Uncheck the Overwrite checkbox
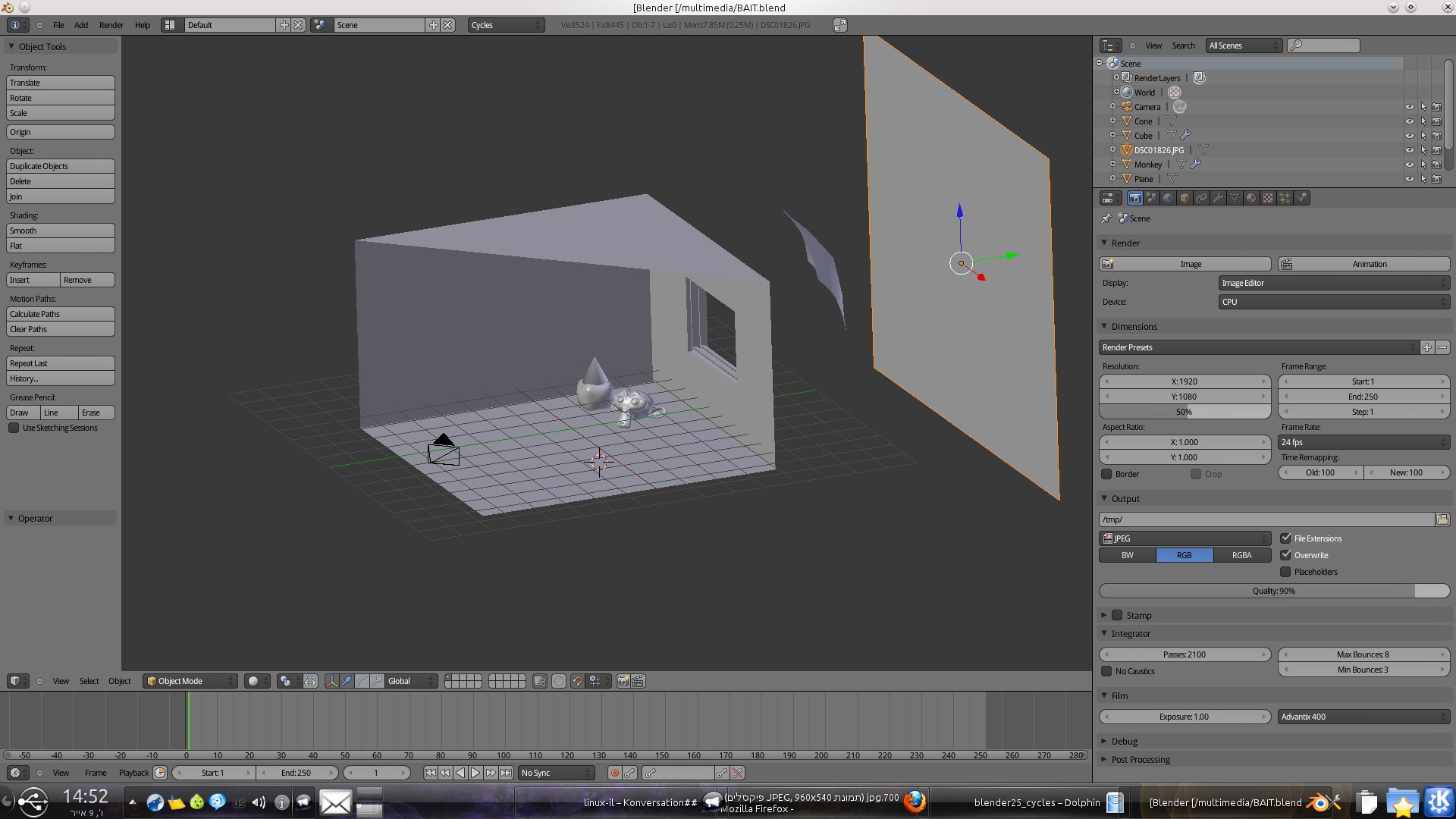 click(x=1286, y=555)
